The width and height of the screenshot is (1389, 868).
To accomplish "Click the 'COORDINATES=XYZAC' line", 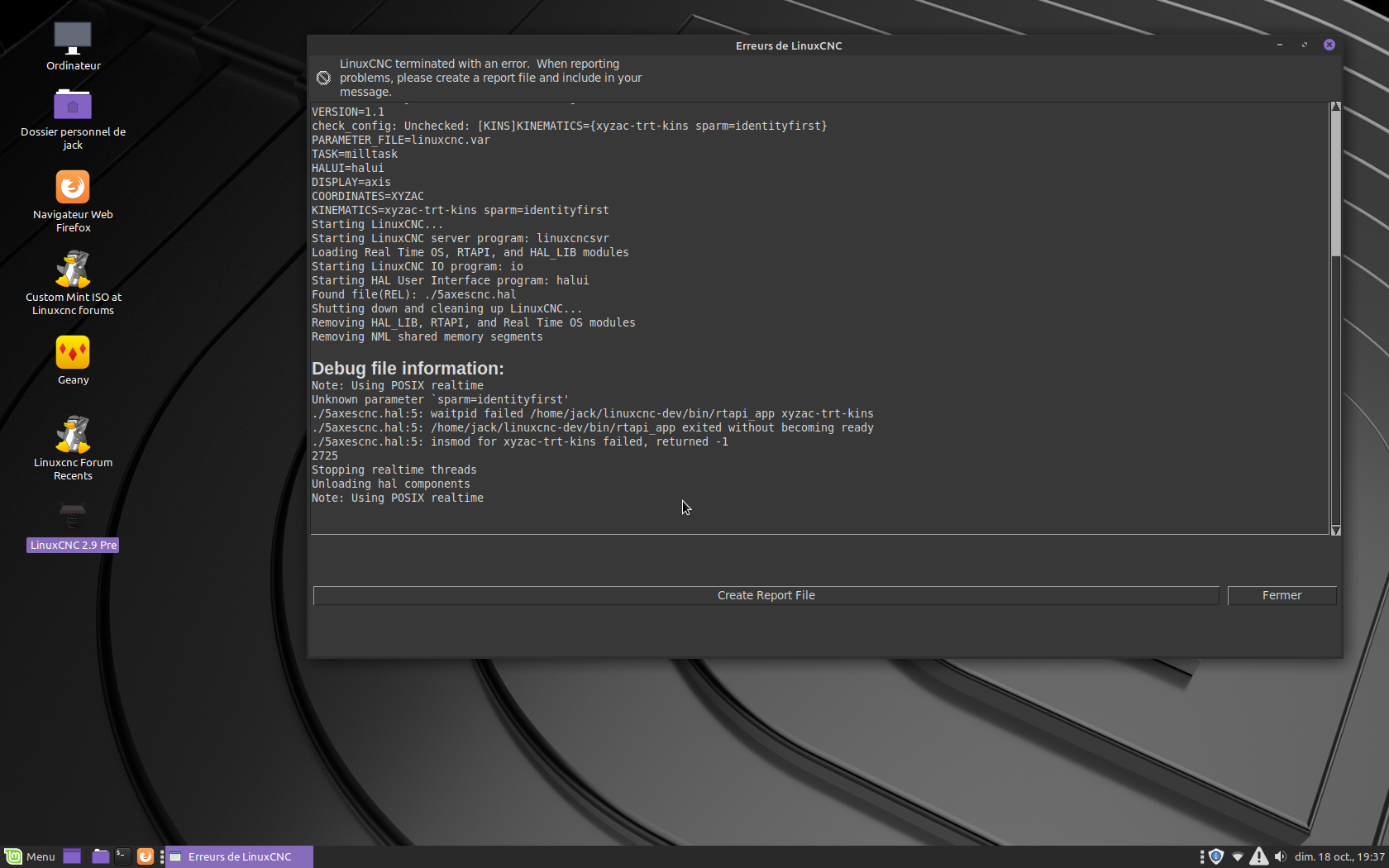I will tap(367, 196).
